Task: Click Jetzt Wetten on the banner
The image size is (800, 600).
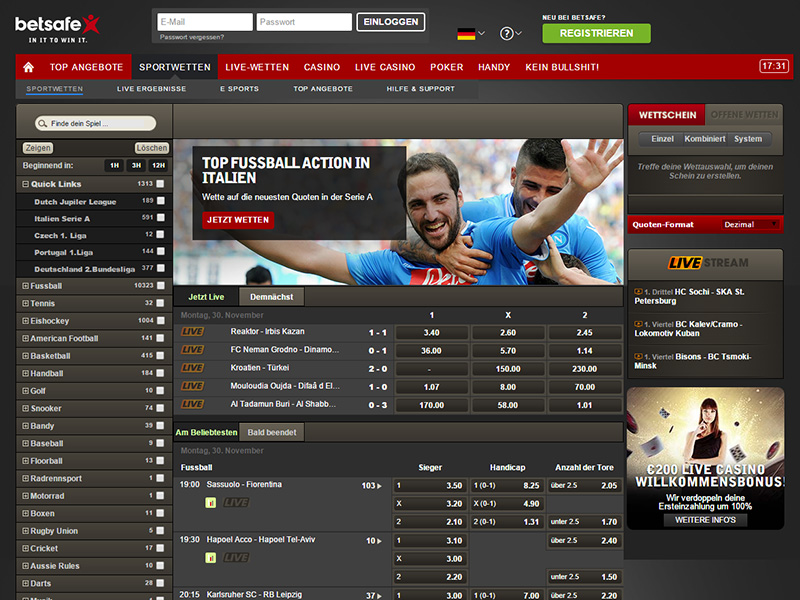Action: [x=238, y=220]
